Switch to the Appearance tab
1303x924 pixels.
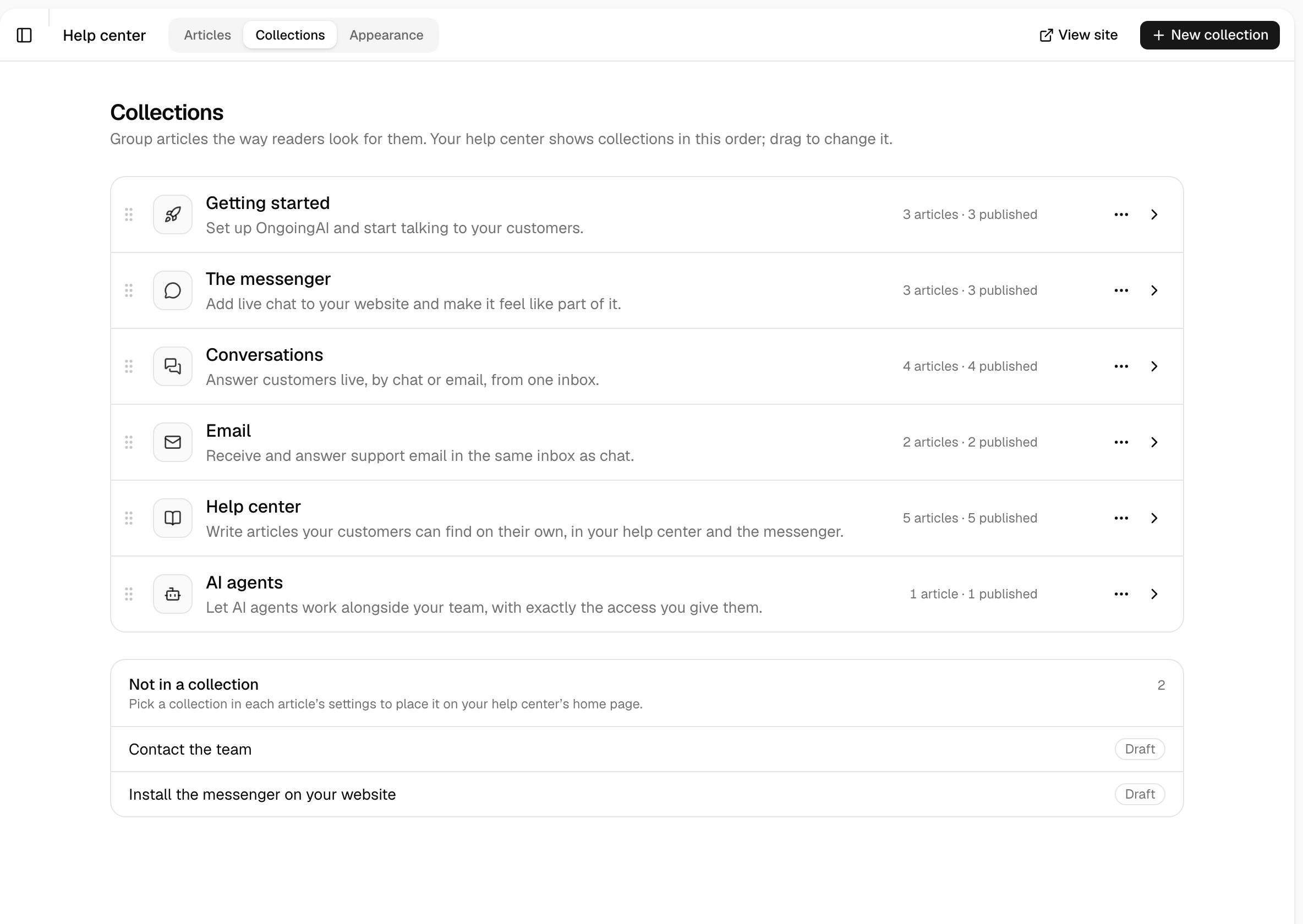pyautogui.click(x=386, y=35)
